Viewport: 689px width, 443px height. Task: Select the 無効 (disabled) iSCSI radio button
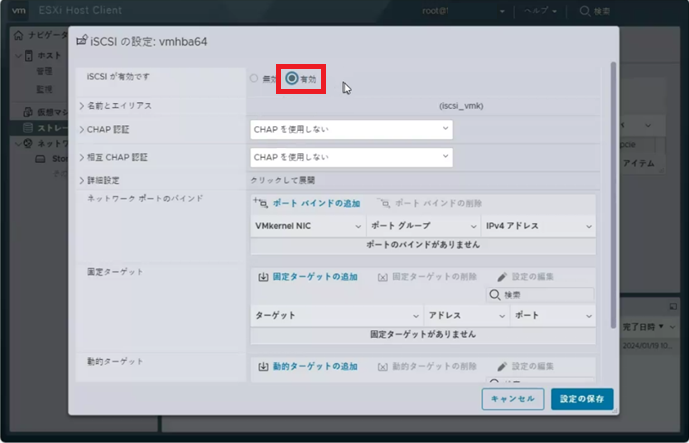(x=254, y=78)
